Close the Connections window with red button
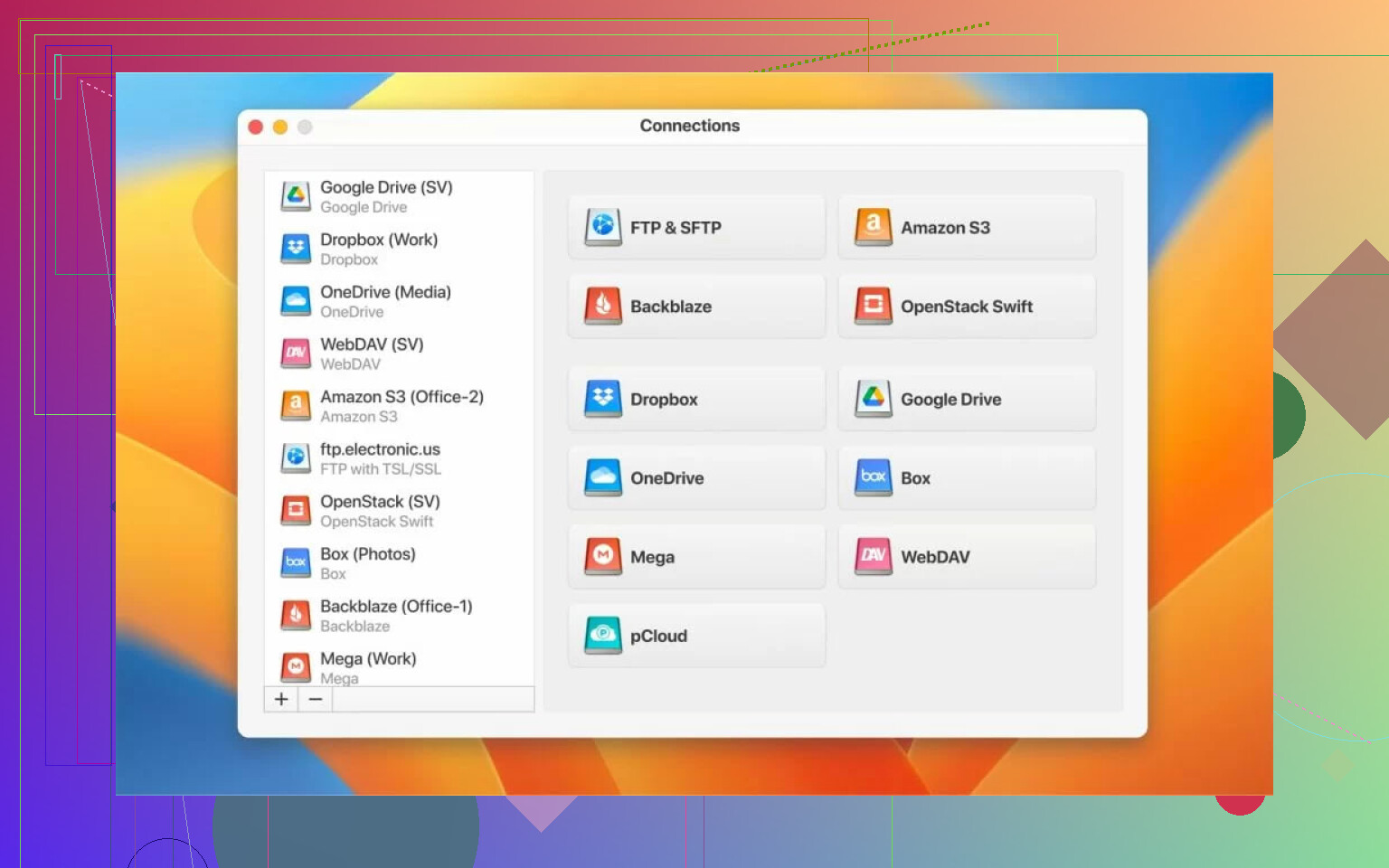Image resolution: width=1389 pixels, height=868 pixels. coord(256,127)
